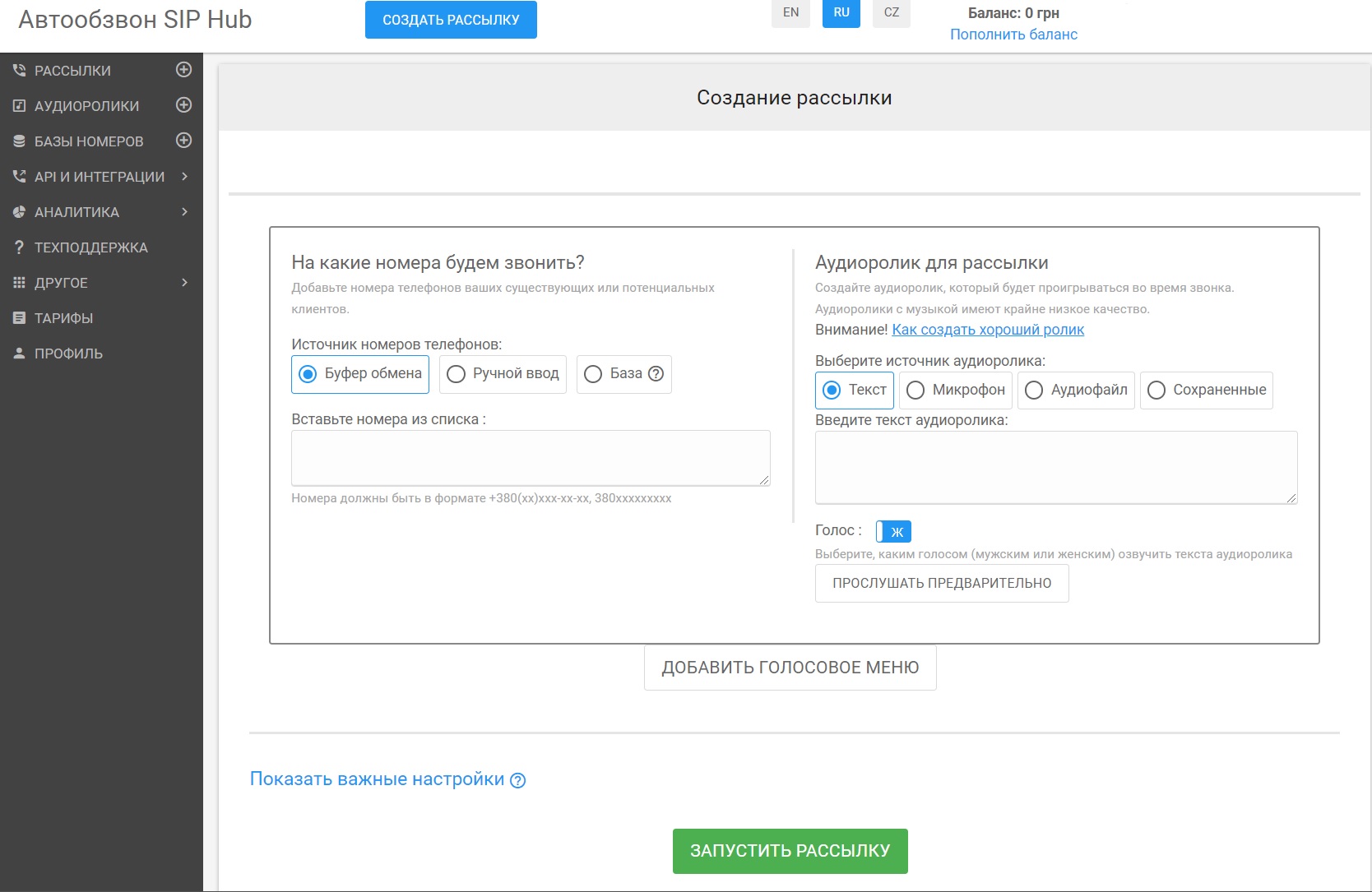Click the Автообзвон SIP Hub title

click(x=135, y=20)
